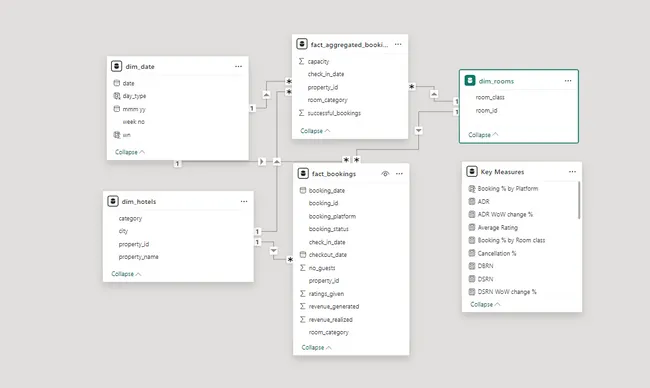Image resolution: width=650 pixels, height=388 pixels.
Task: Click the fact_aggregated_bookings table icon
Action: click(302, 44)
